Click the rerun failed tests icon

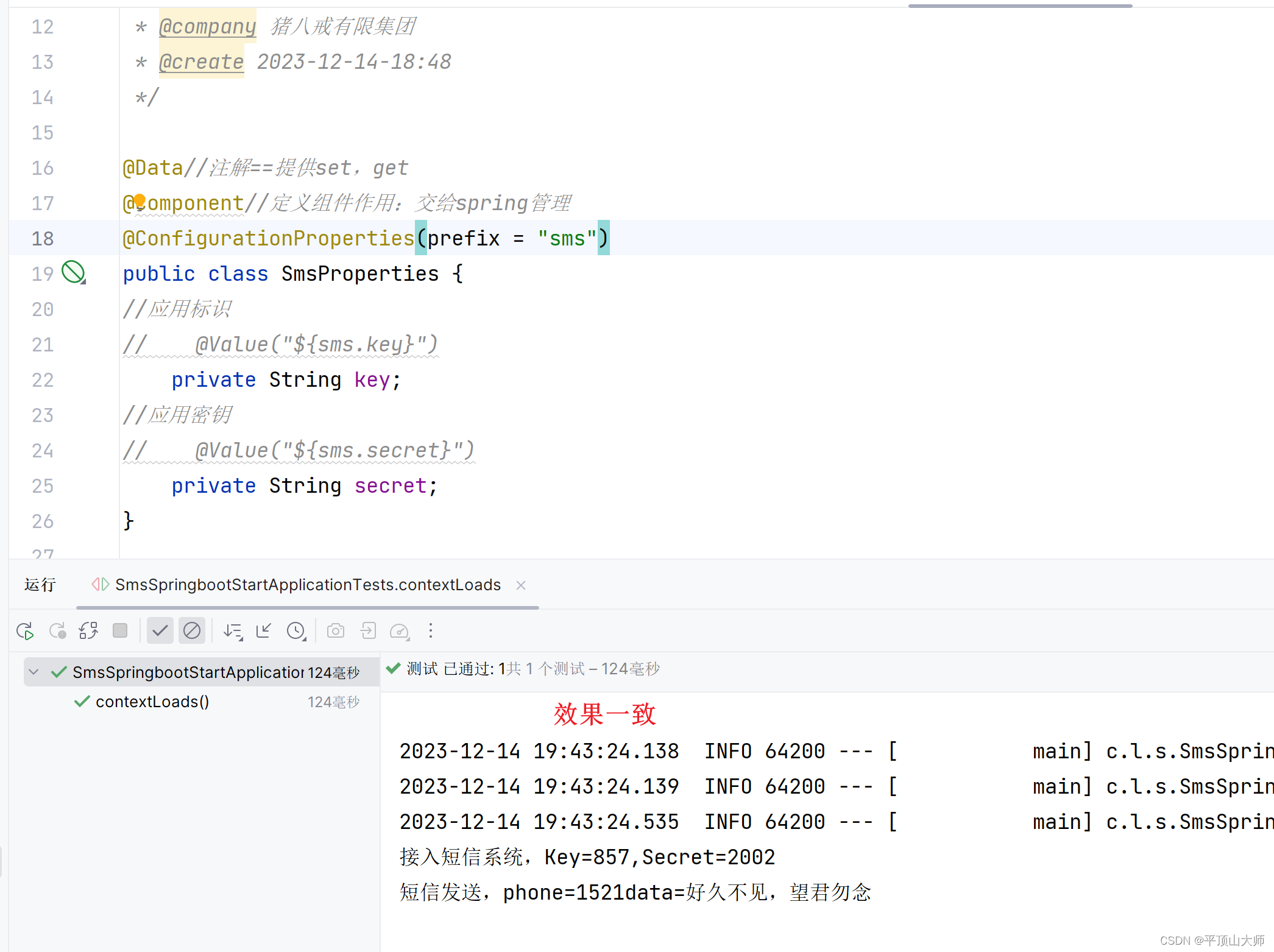coord(58,630)
